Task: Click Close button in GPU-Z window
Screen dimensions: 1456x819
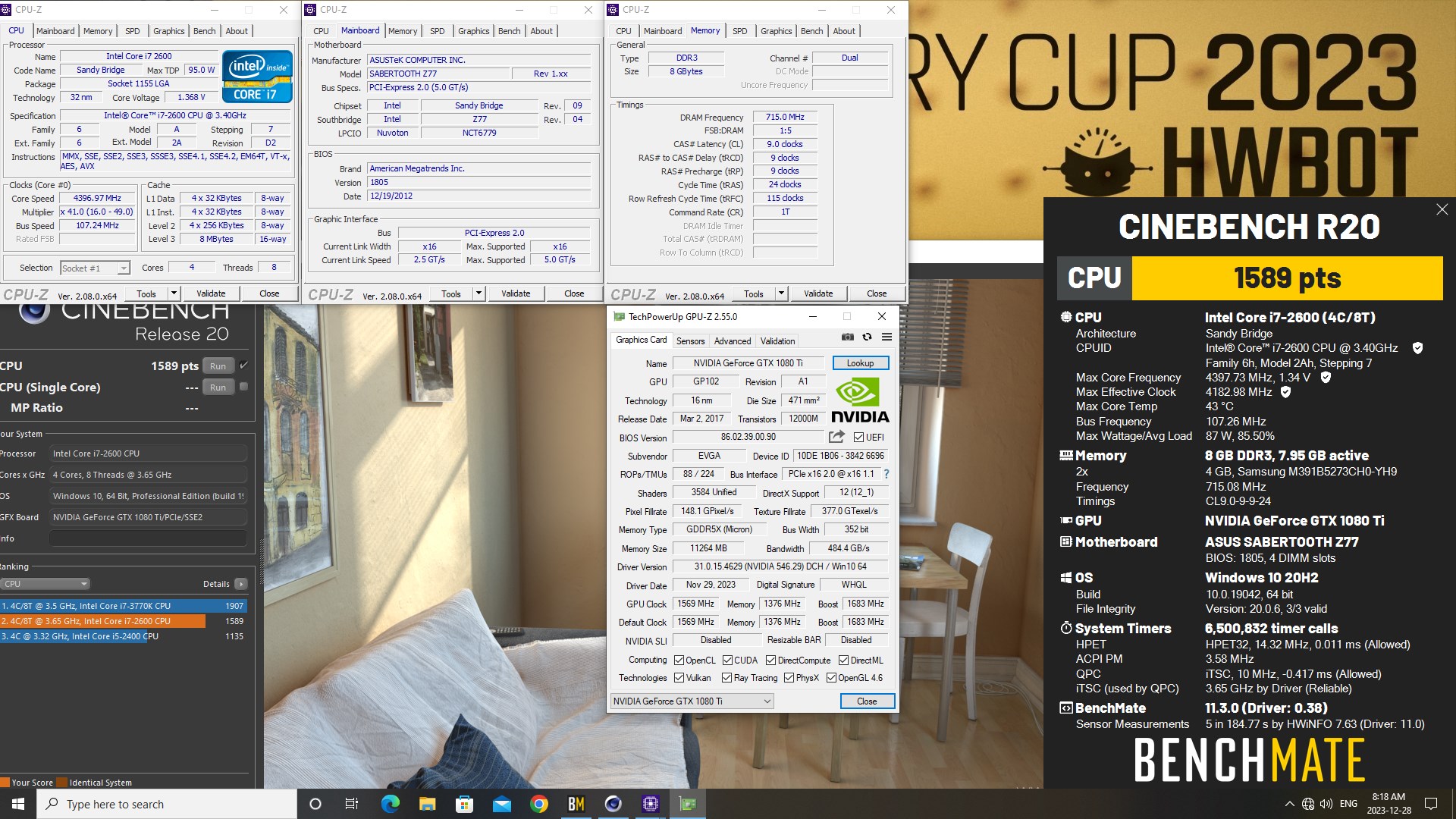Action: coord(867,701)
